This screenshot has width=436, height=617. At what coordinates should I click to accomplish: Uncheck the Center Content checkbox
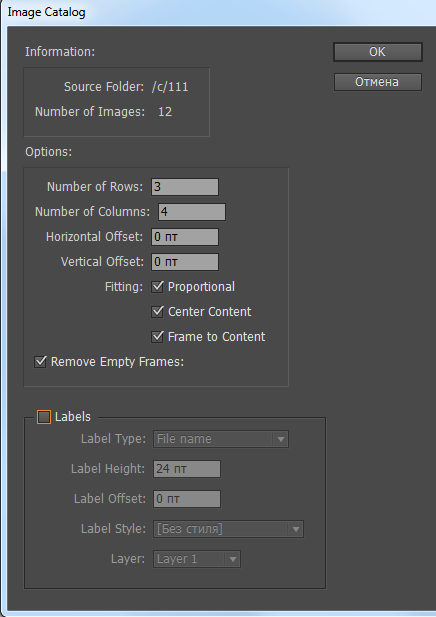tap(157, 312)
